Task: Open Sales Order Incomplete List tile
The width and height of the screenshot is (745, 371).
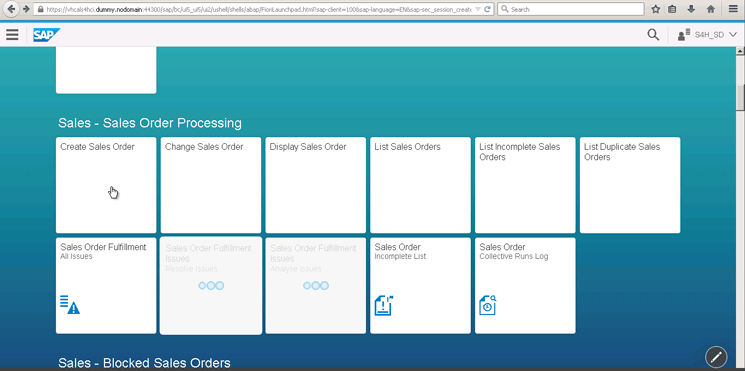Action: point(420,285)
